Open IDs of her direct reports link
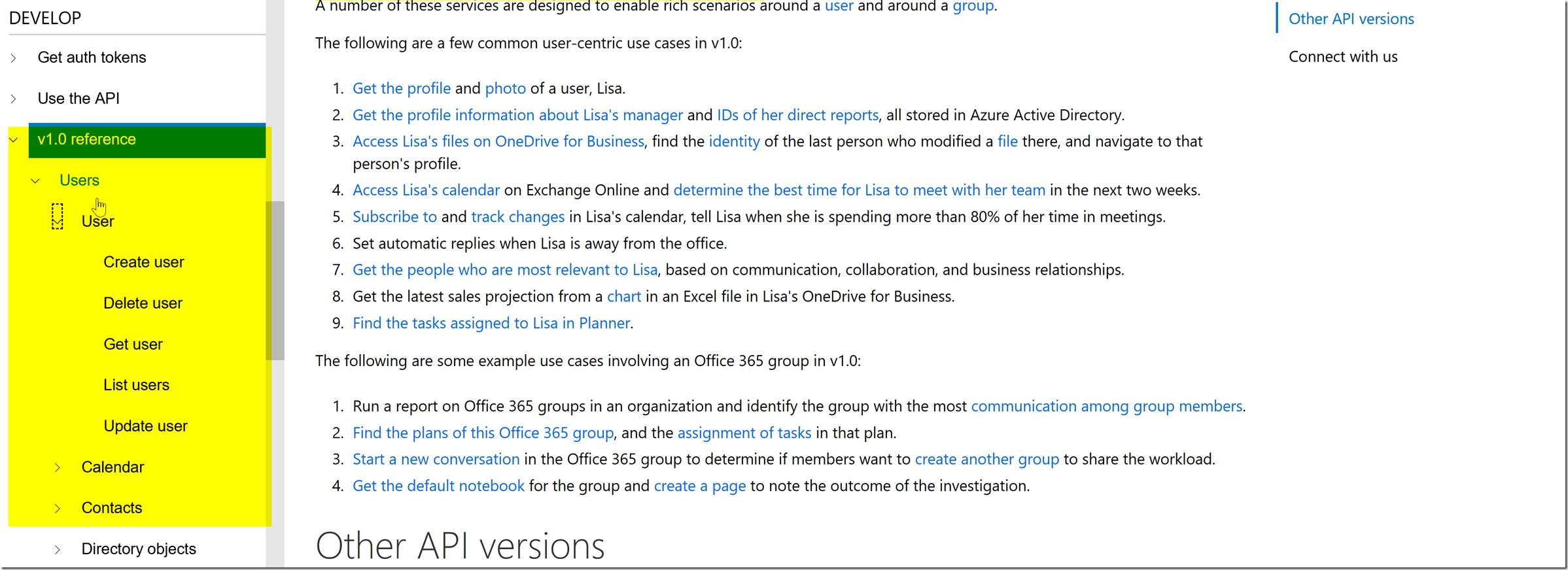The image size is (1568, 570). pos(798,115)
